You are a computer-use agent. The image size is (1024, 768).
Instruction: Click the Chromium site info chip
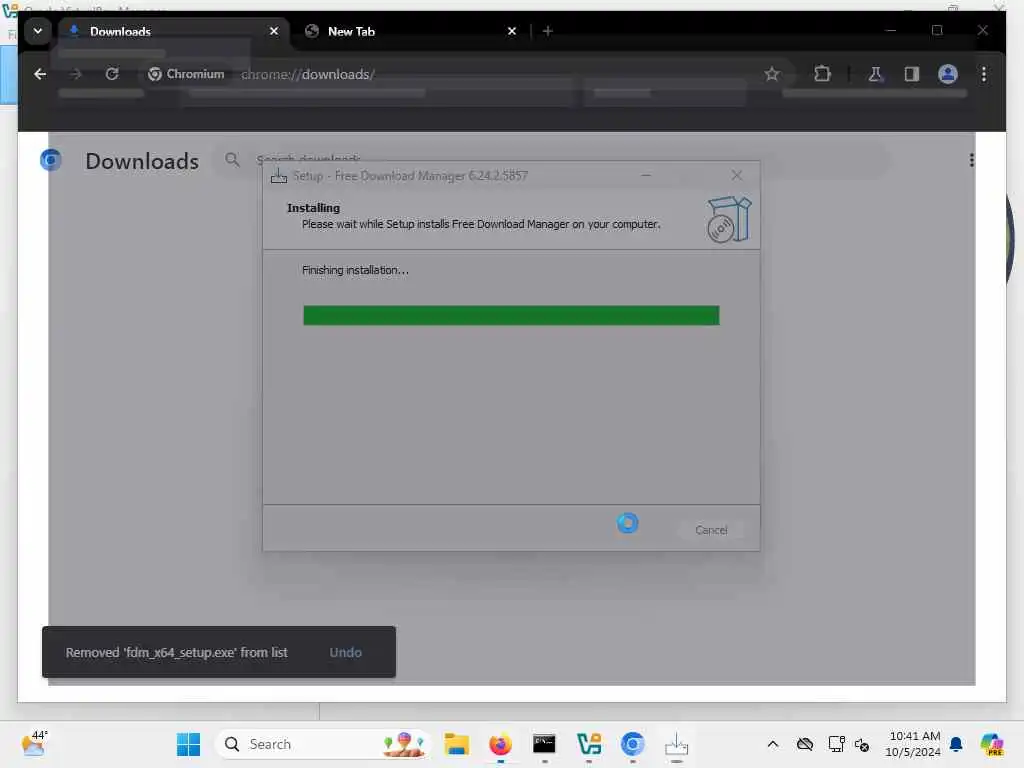pyautogui.click(x=186, y=74)
